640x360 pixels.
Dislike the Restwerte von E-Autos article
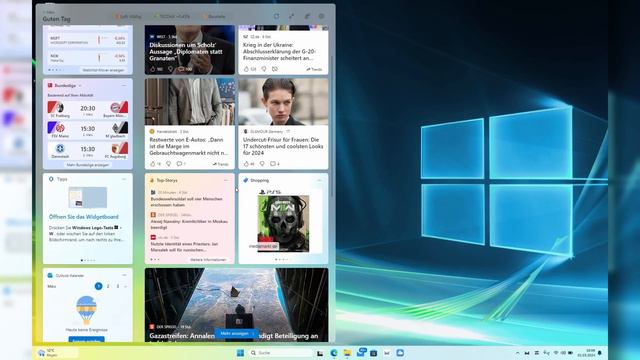[x=168, y=164]
